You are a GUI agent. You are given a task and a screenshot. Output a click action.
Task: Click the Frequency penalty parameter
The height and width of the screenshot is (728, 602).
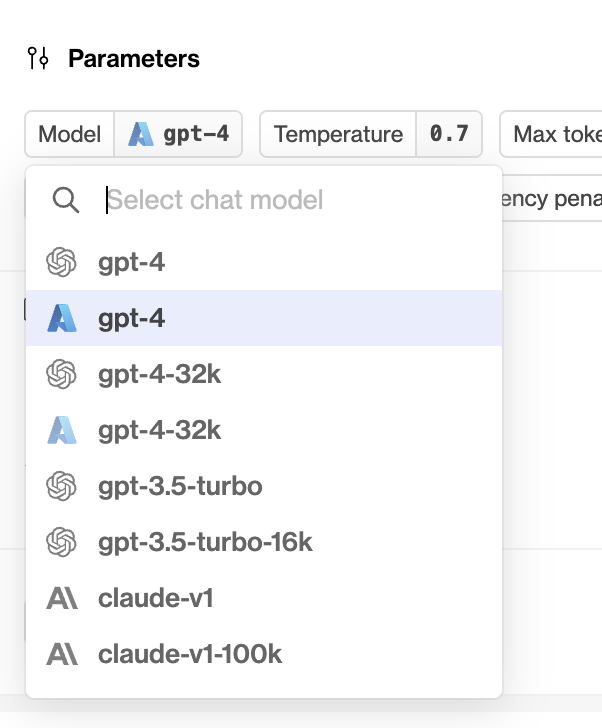pyautogui.click(x=552, y=198)
